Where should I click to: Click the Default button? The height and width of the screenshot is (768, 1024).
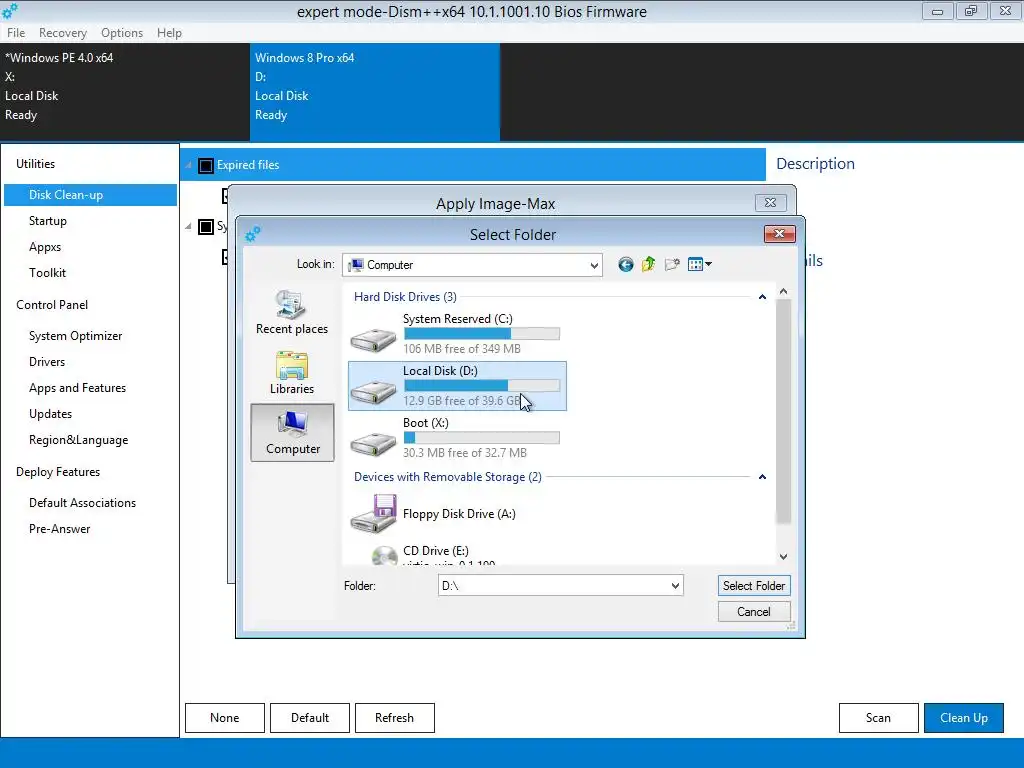click(310, 718)
